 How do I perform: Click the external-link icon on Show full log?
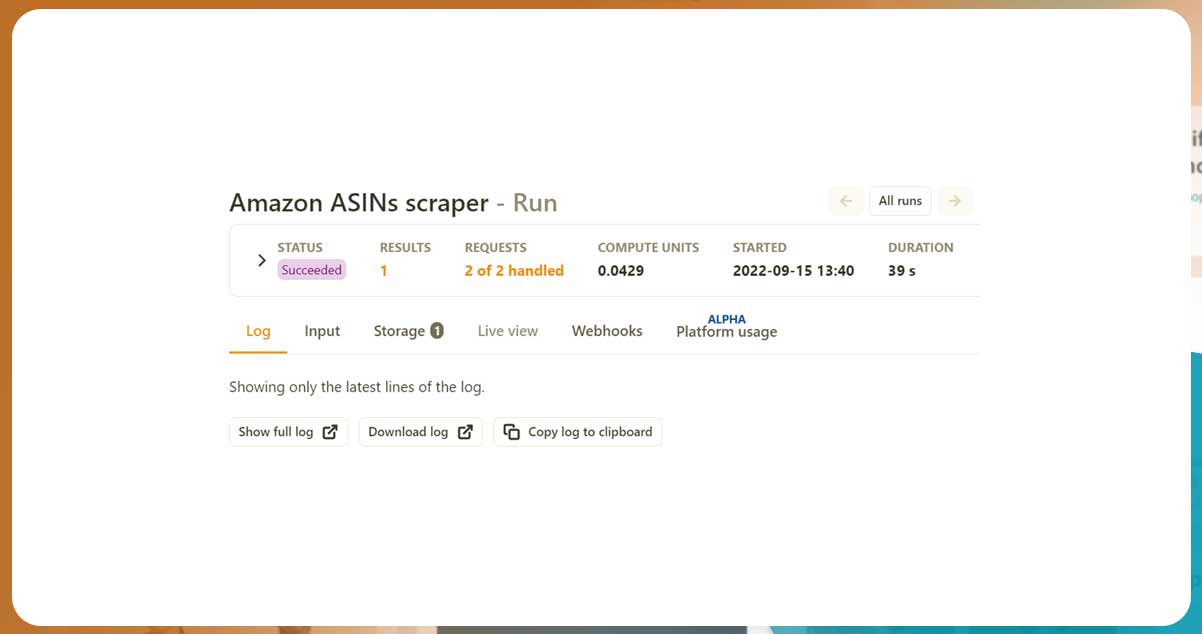pos(330,432)
